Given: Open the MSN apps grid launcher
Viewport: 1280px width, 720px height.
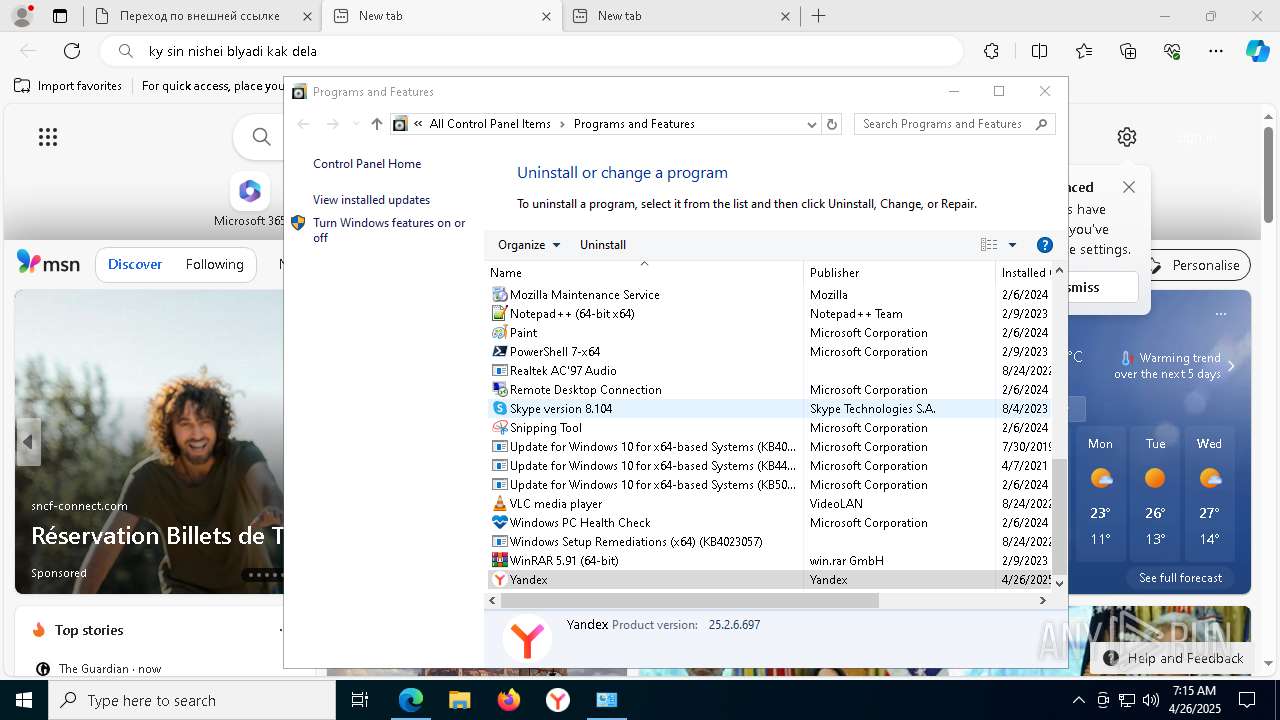Looking at the screenshot, I should click(x=48, y=137).
